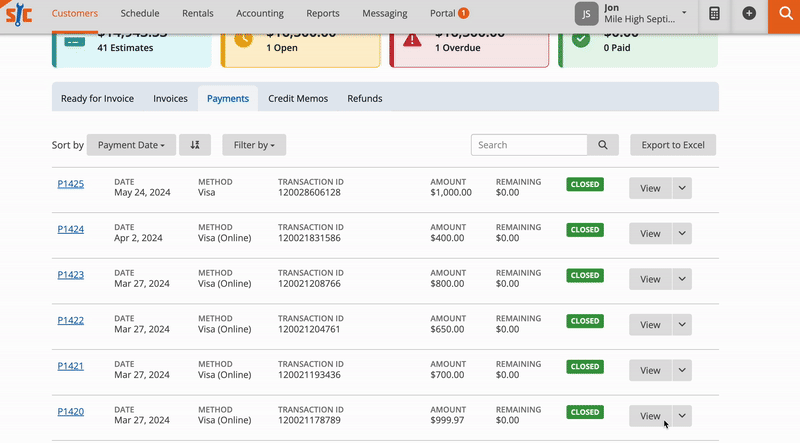This screenshot has height=443, width=800.
Task: Click the clock icon on Open card
Action: tap(243, 39)
